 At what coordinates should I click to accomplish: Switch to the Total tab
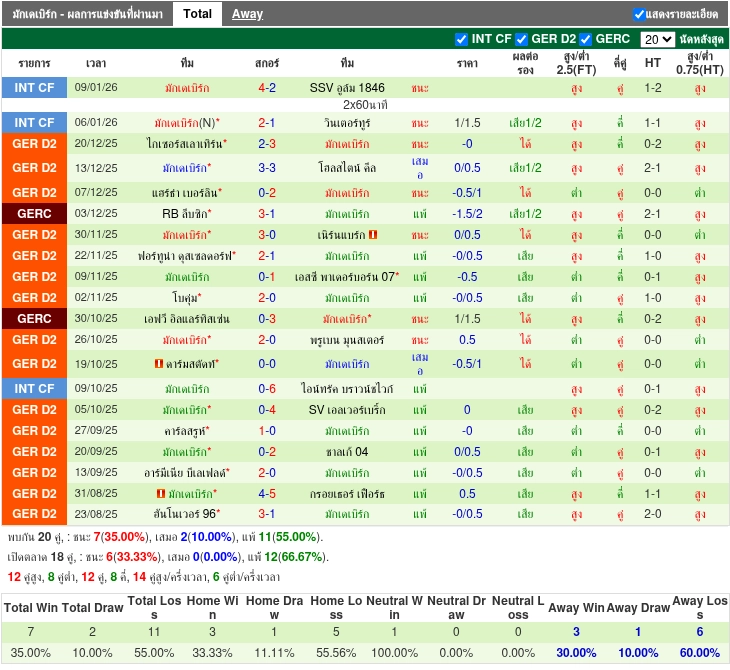tap(197, 14)
